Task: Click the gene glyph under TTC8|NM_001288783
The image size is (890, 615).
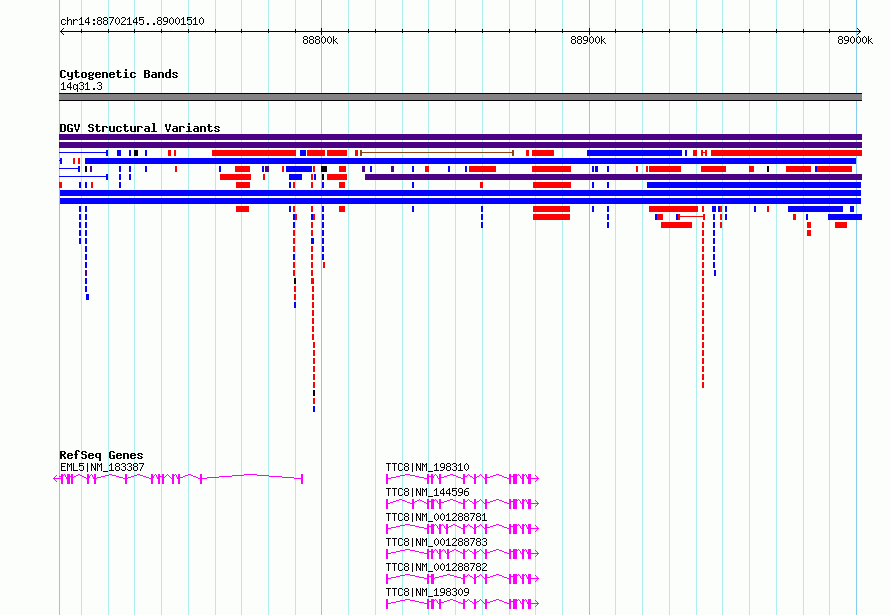Action: tap(462, 554)
